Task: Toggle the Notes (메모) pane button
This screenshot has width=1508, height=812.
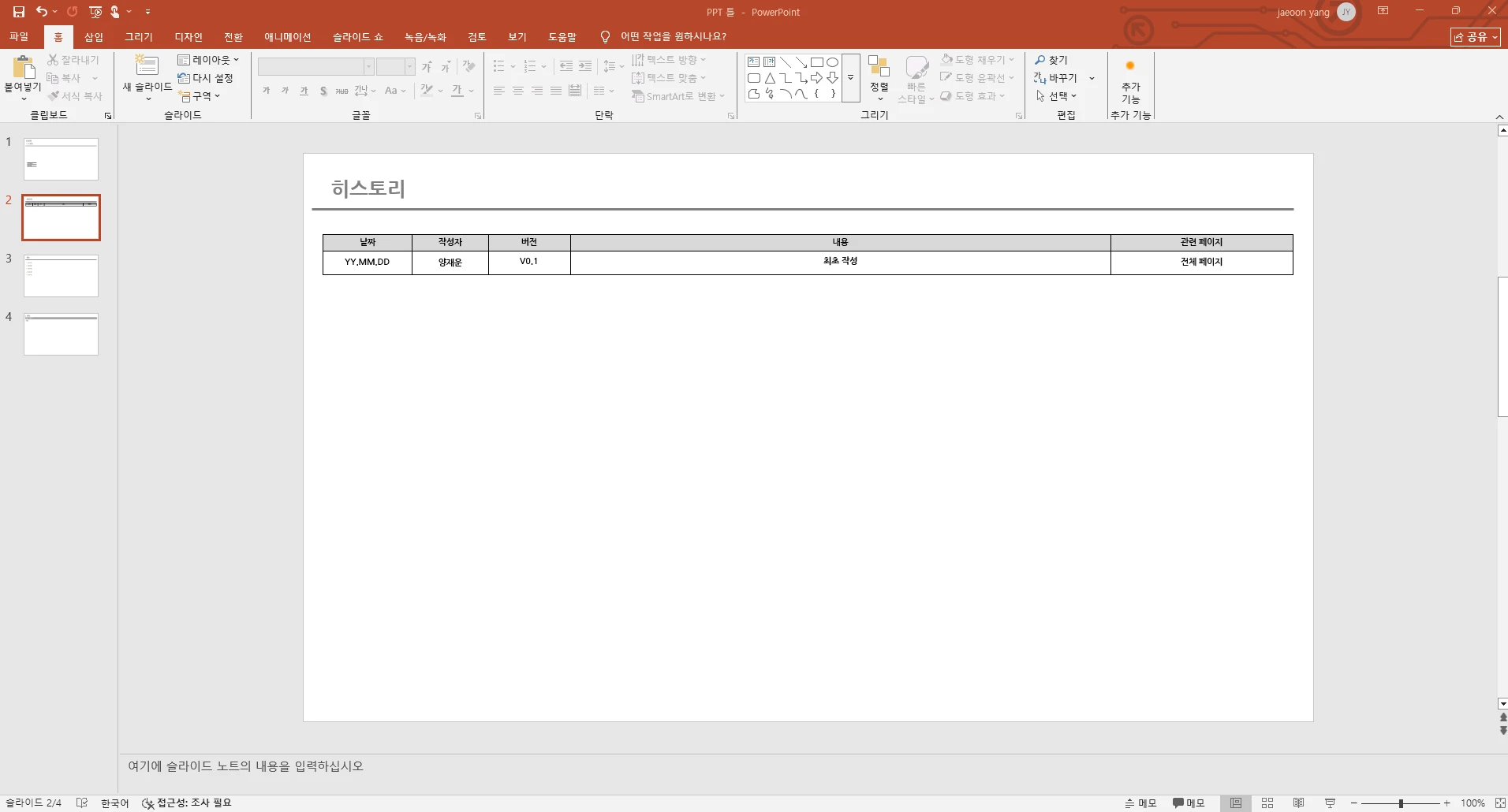Action: click(x=1140, y=803)
